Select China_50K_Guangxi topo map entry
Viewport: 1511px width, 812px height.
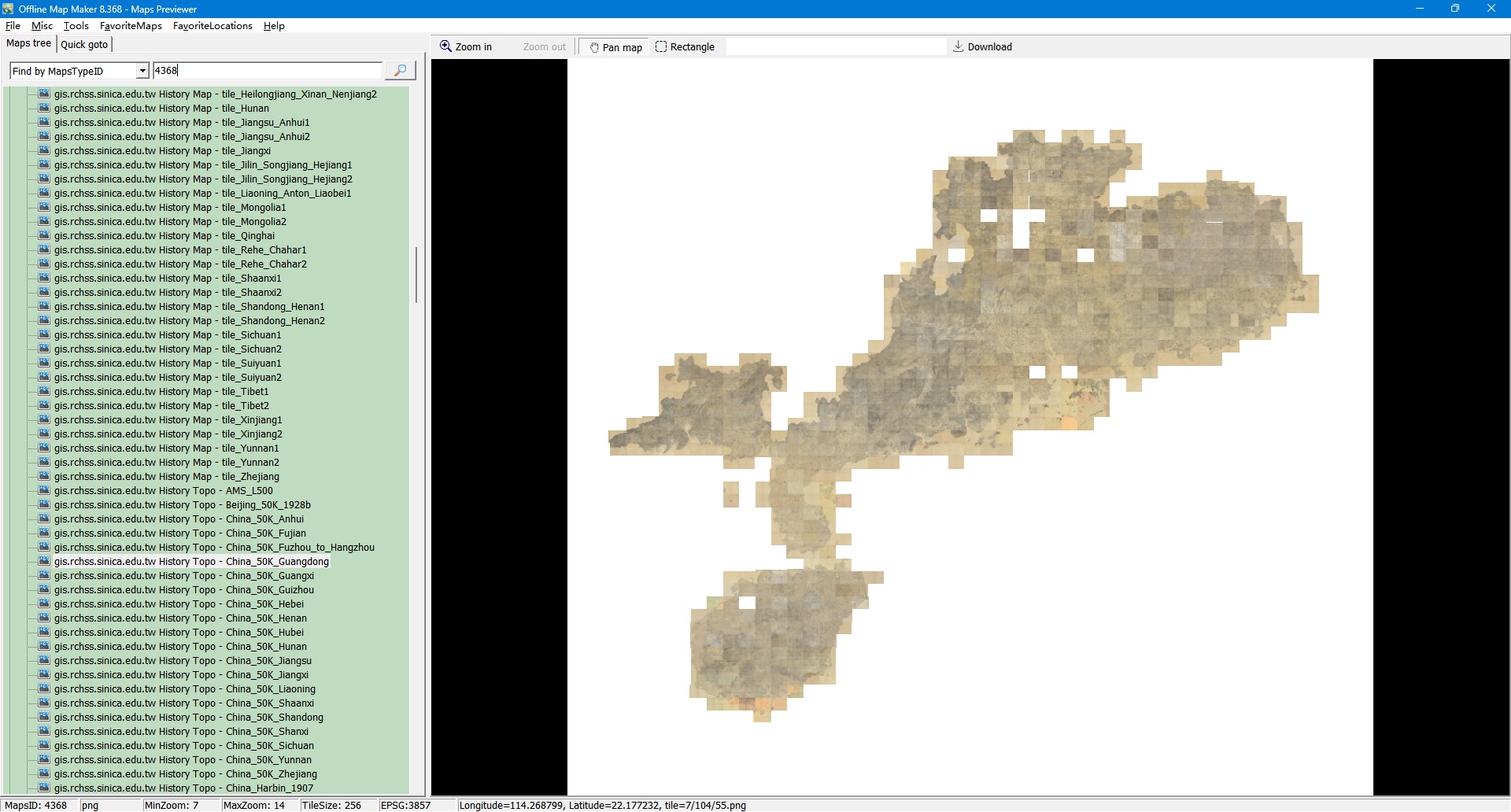point(183,576)
